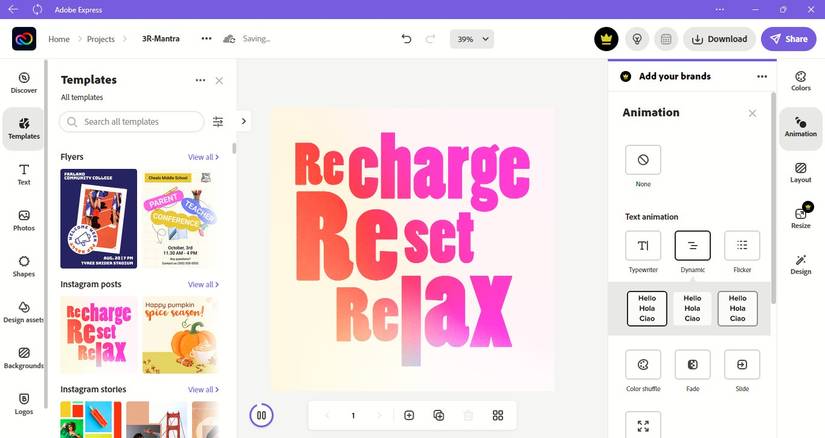Select Fade animation
This screenshot has height=438, width=825.
pos(692,364)
